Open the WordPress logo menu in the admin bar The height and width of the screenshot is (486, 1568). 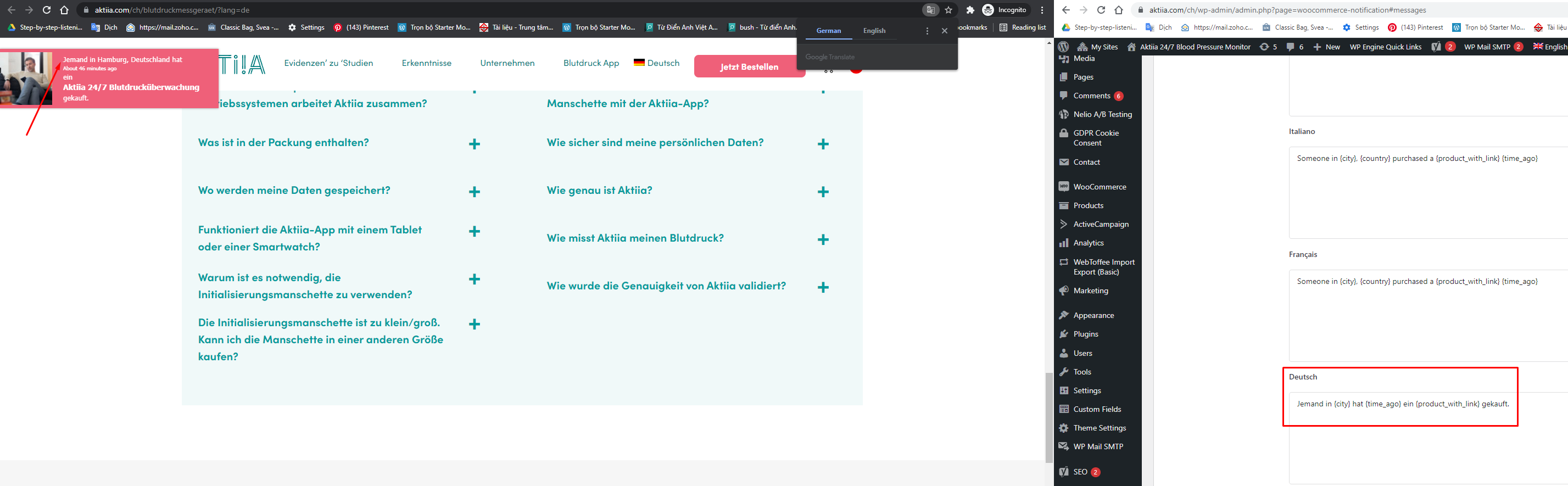1063,47
